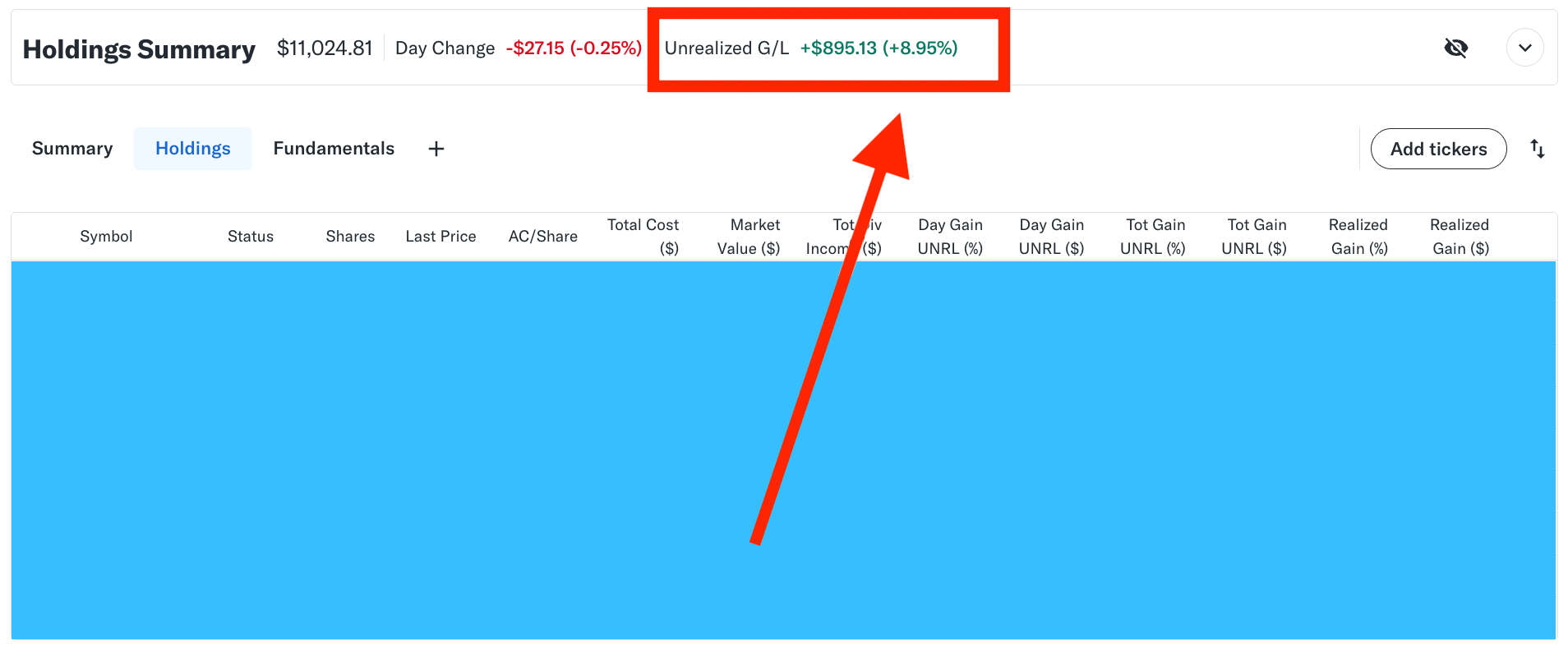Click the Day Change value
The width and height of the screenshot is (1568, 659).
(x=574, y=48)
